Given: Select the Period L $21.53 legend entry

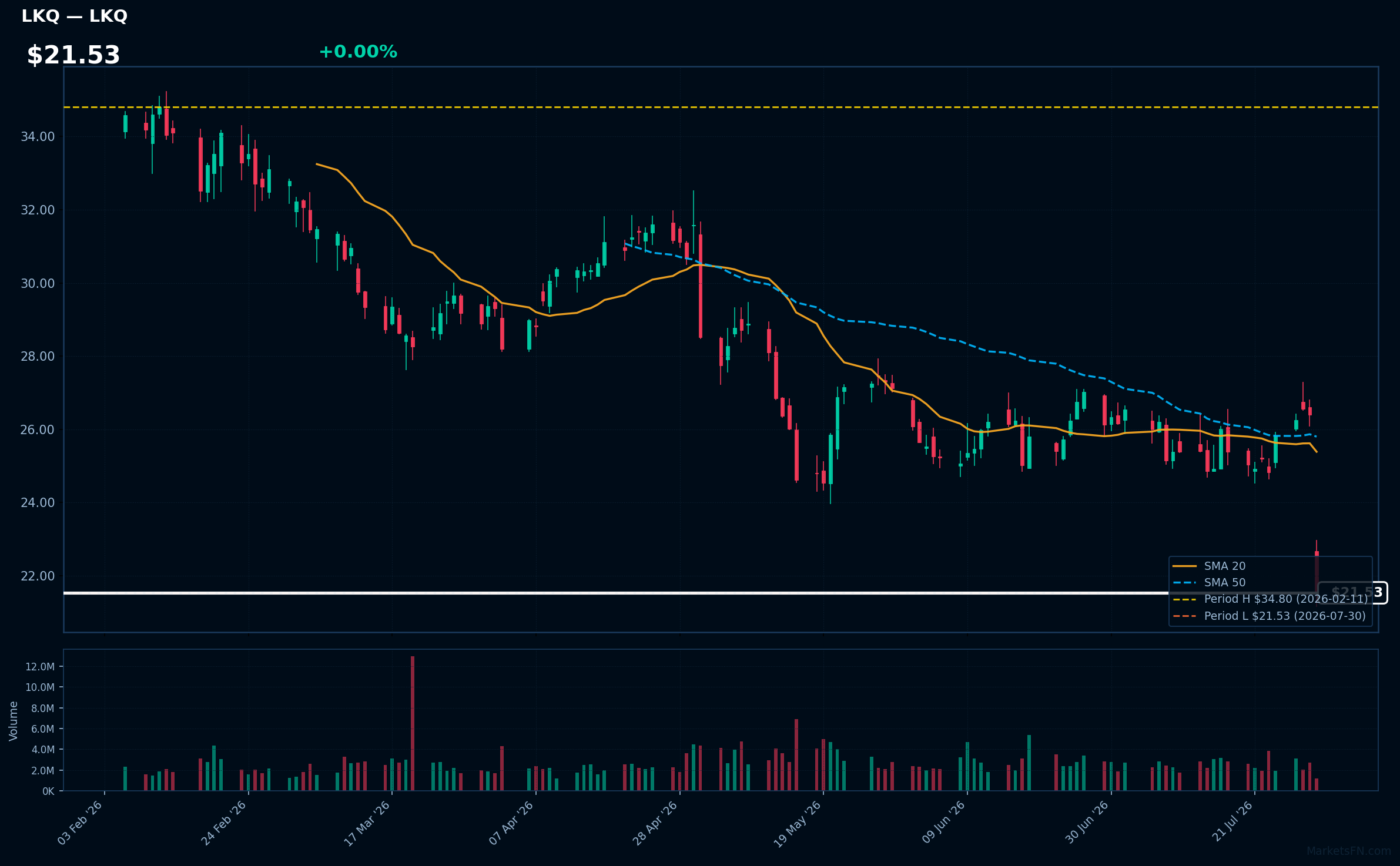Looking at the screenshot, I should pyautogui.click(x=1269, y=616).
